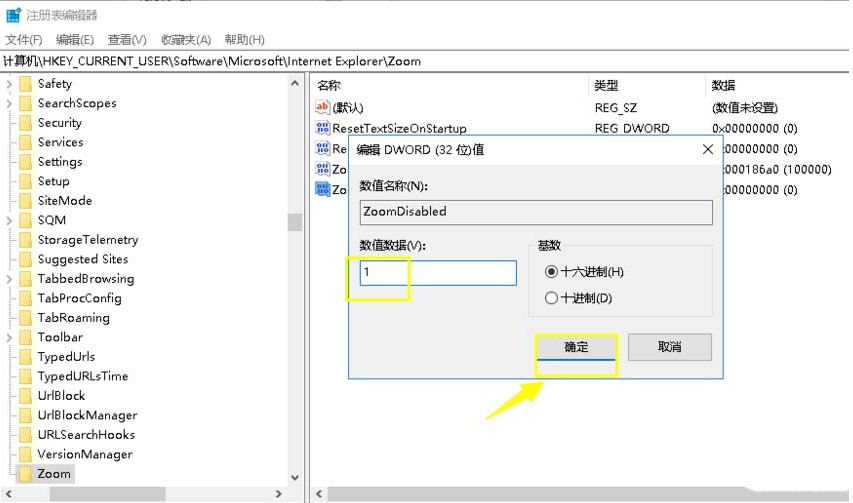Click the Settings folder icon
Screen dimensions: 853x503
pos(25,162)
